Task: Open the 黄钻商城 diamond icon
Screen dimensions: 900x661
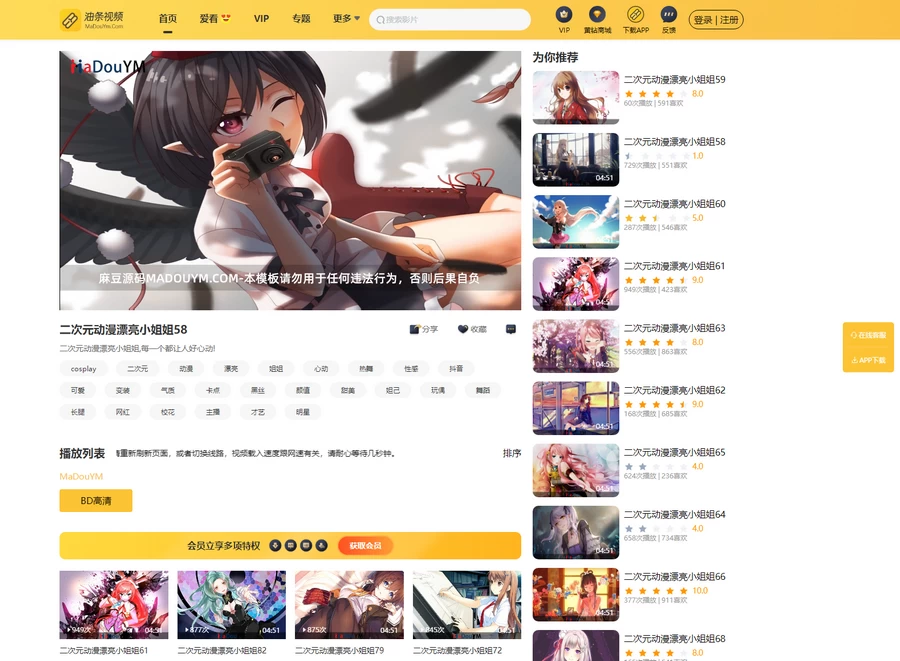Action: [x=597, y=14]
